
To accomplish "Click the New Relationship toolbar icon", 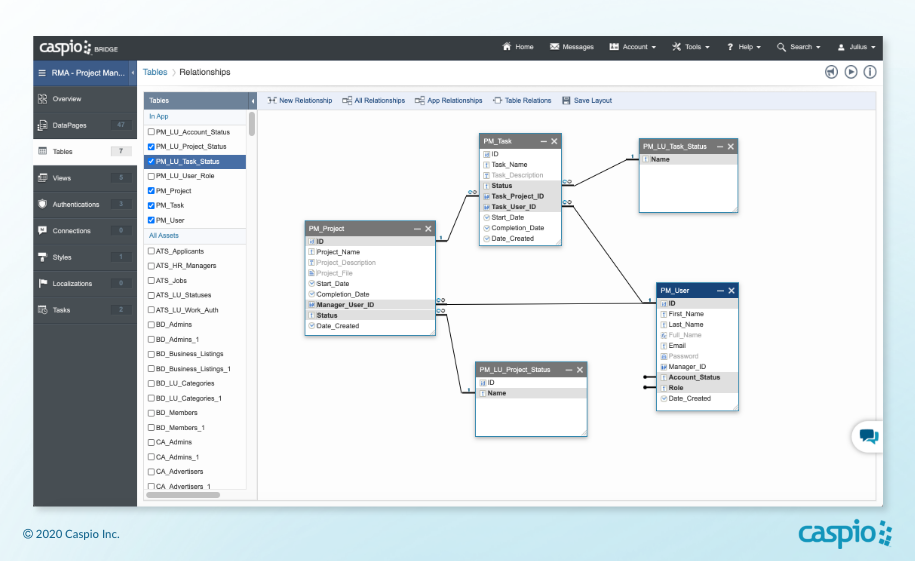I will tap(272, 101).
